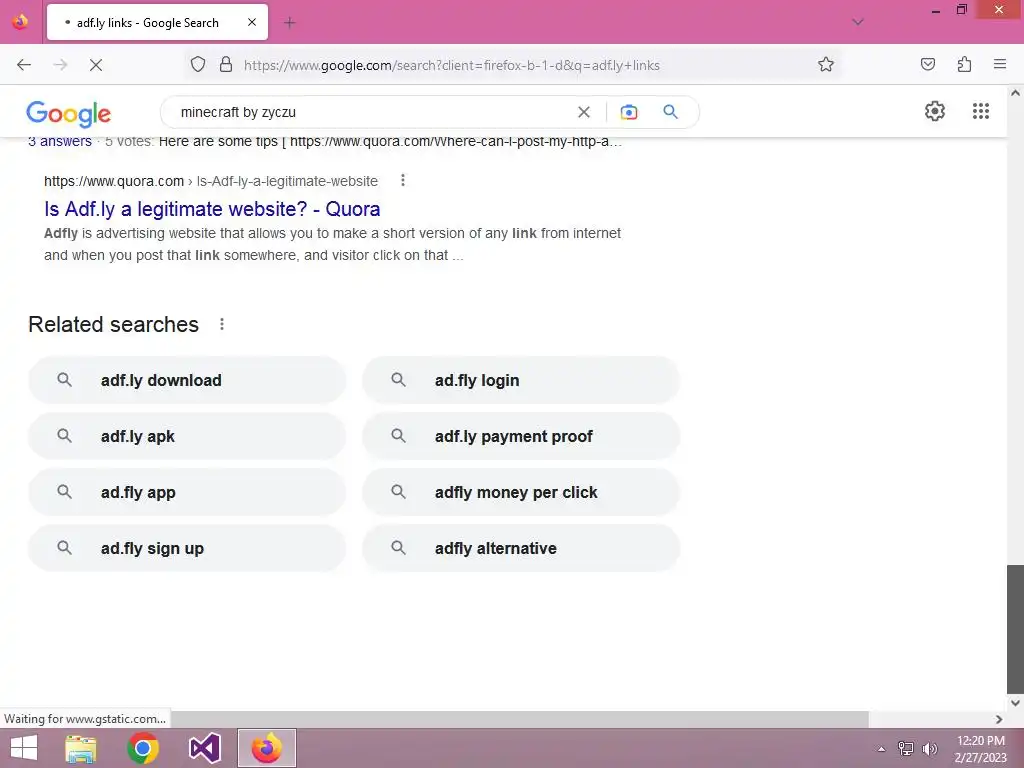This screenshot has width=1024, height=768.
Task: Launch Google Chrome from taskbar
Action: pos(143,748)
